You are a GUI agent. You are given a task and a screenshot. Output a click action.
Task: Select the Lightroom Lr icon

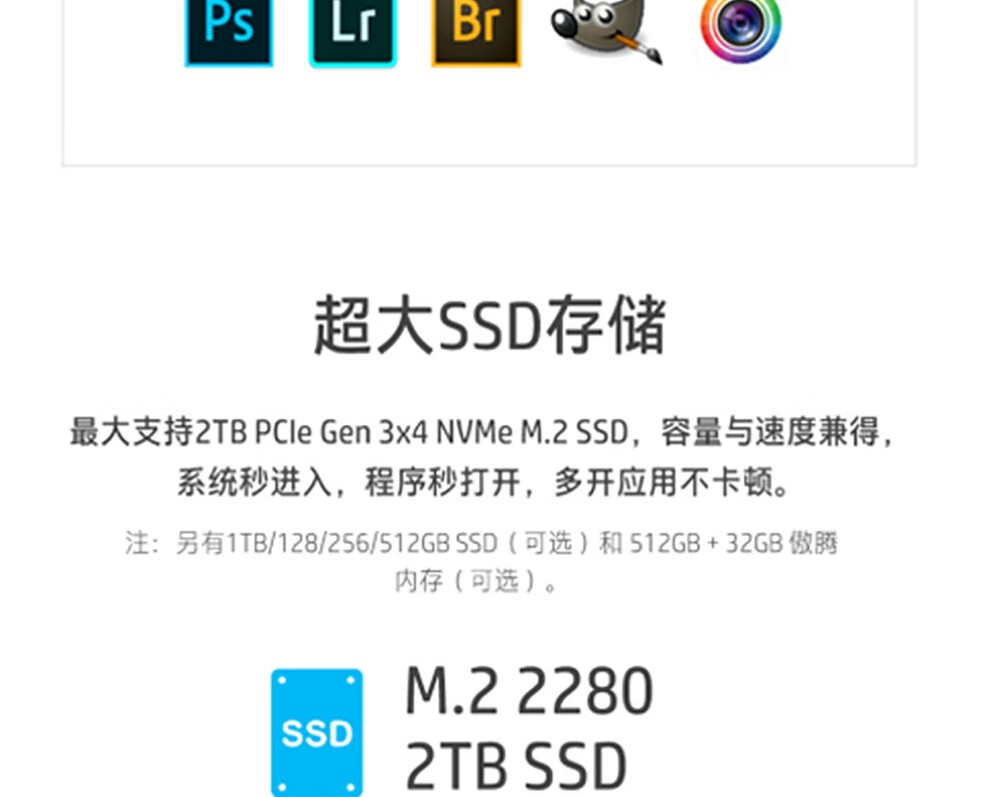(x=353, y=31)
